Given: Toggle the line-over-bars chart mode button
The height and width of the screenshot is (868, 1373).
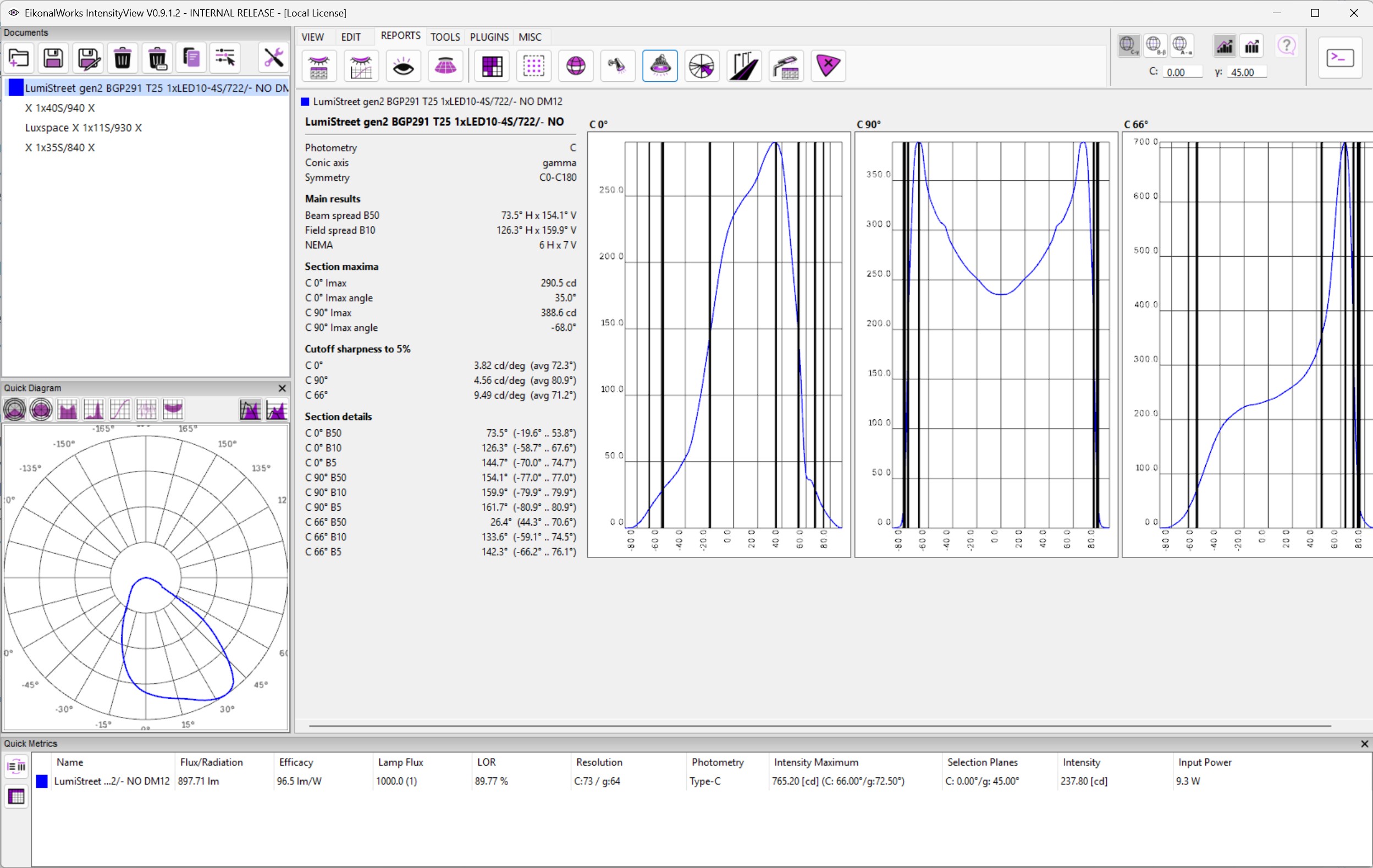Looking at the screenshot, I should coord(1225,46).
